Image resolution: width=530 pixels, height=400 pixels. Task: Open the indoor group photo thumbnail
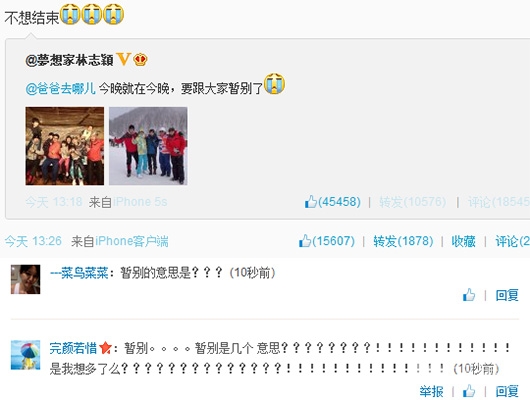coord(65,146)
